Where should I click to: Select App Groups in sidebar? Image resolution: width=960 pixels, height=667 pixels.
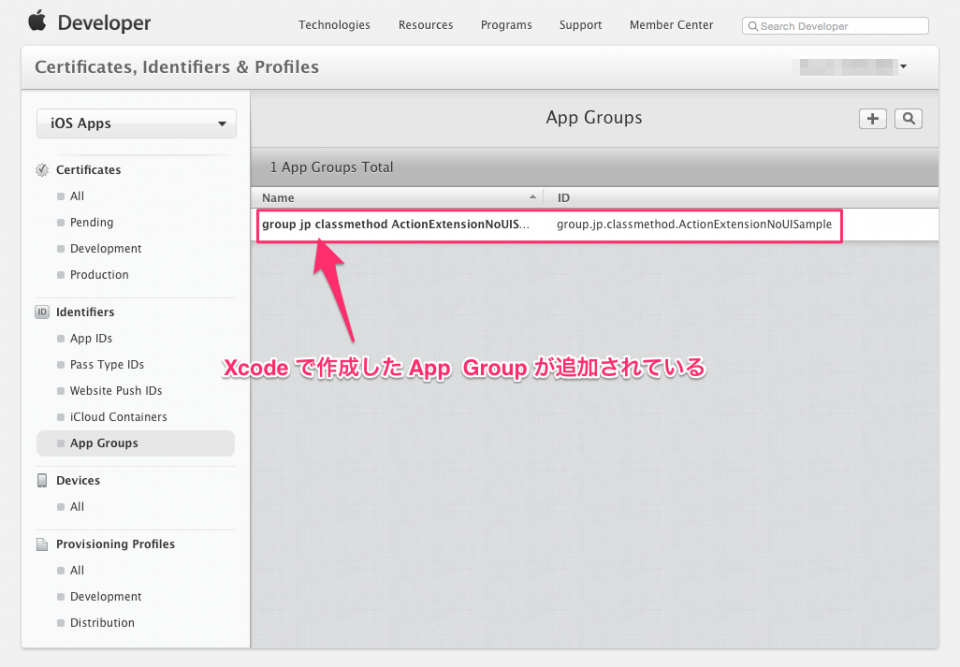pyautogui.click(x=135, y=443)
